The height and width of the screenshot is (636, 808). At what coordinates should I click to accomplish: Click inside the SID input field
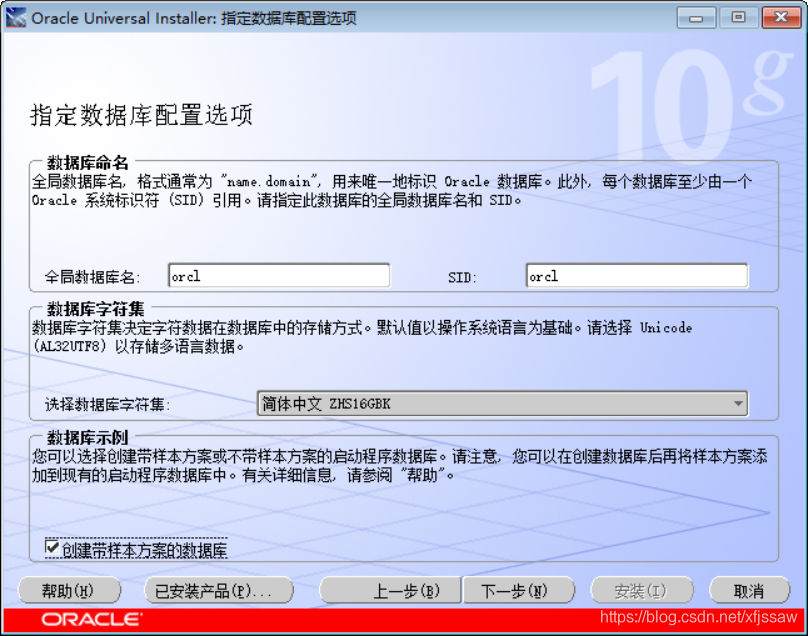636,276
